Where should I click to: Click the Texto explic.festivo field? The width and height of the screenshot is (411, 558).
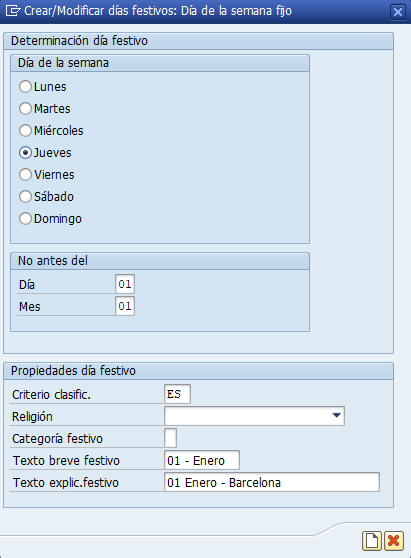(x=272, y=482)
